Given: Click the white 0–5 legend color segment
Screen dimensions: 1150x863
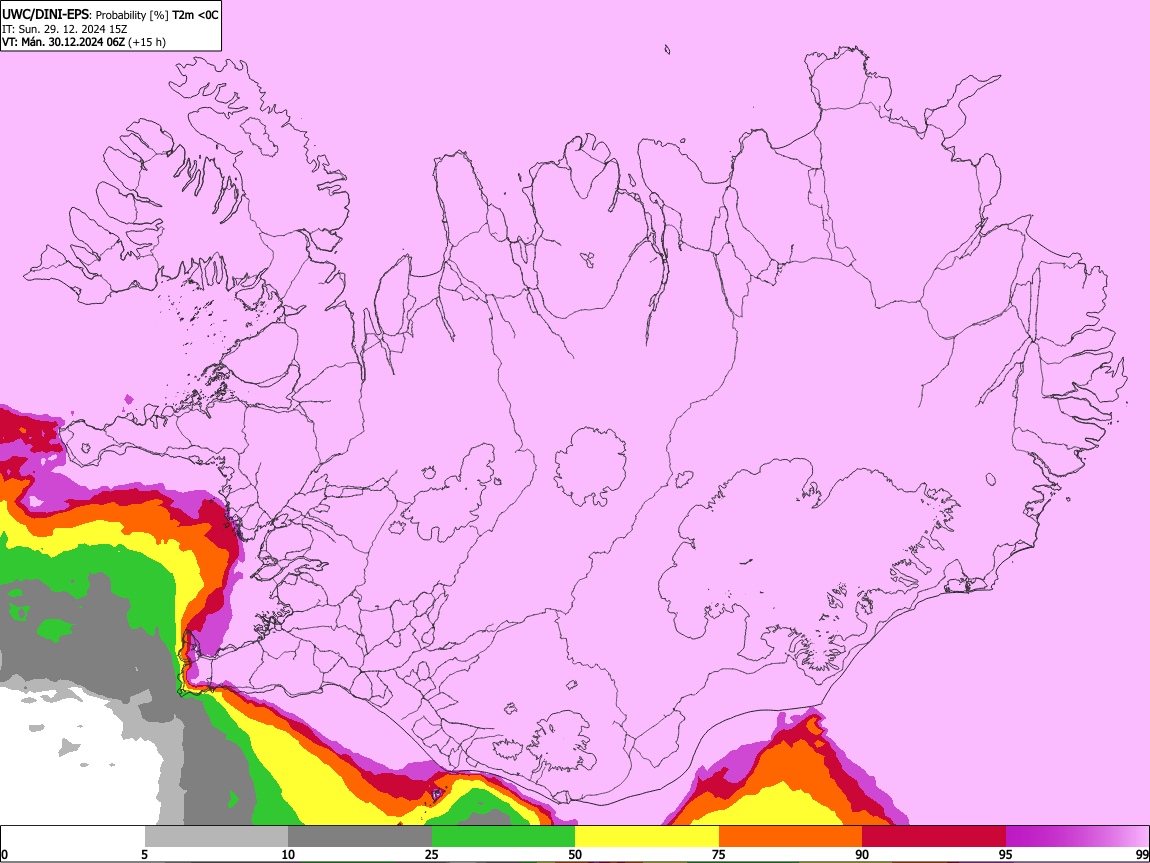Looking at the screenshot, I should [73, 837].
